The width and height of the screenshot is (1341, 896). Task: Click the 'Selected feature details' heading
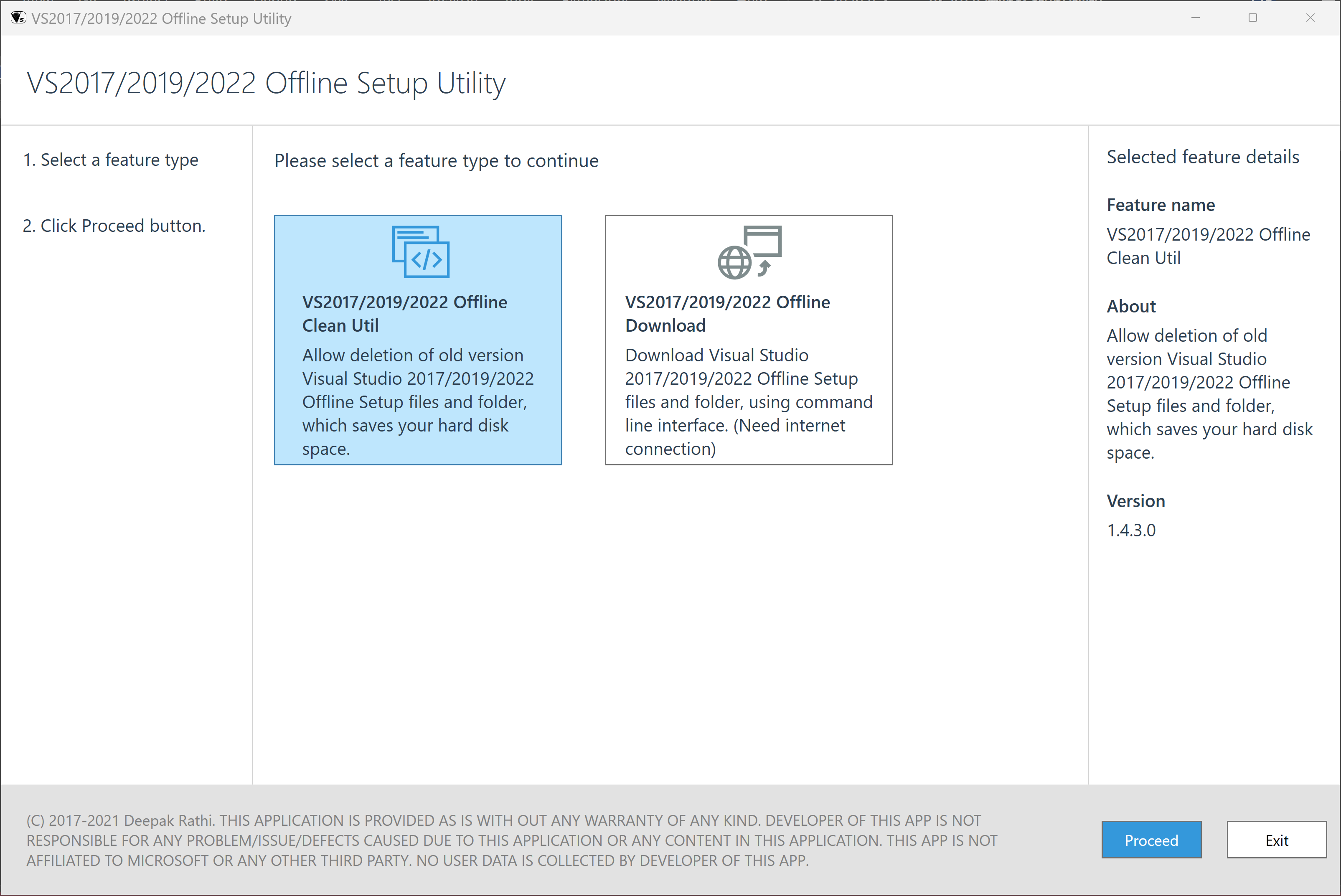pos(1203,157)
